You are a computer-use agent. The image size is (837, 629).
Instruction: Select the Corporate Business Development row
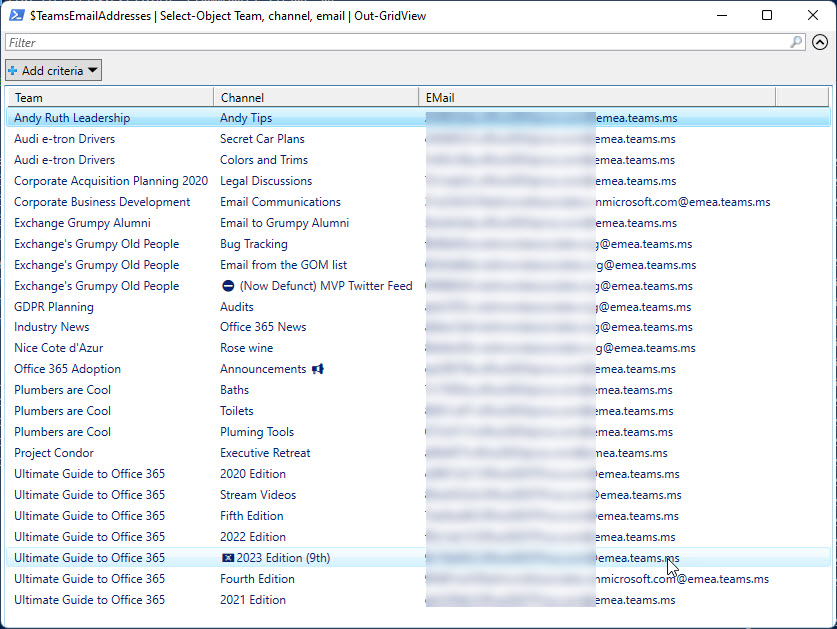click(102, 202)
